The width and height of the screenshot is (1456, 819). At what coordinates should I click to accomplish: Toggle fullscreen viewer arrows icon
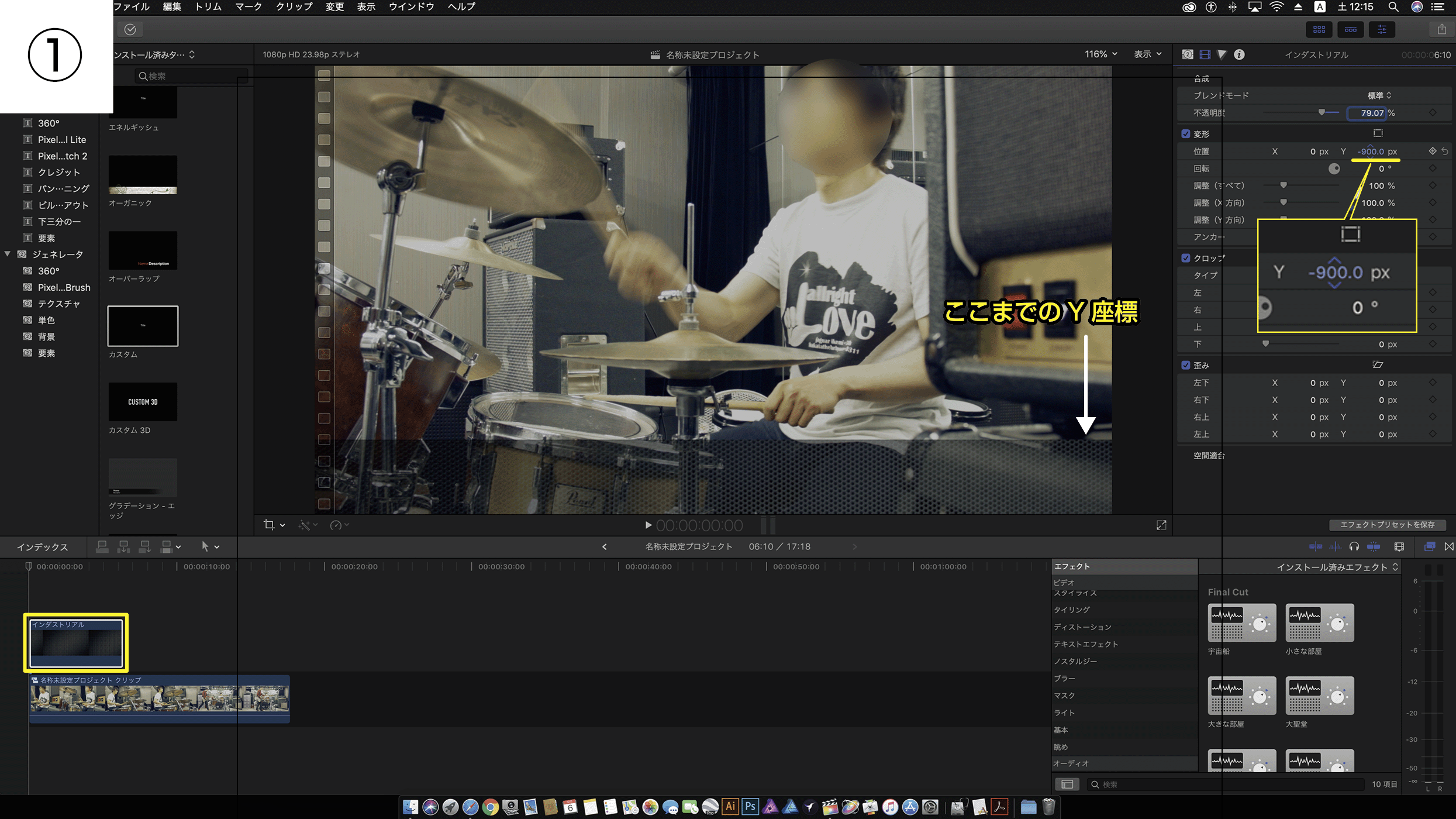(x=1161, y=525)
